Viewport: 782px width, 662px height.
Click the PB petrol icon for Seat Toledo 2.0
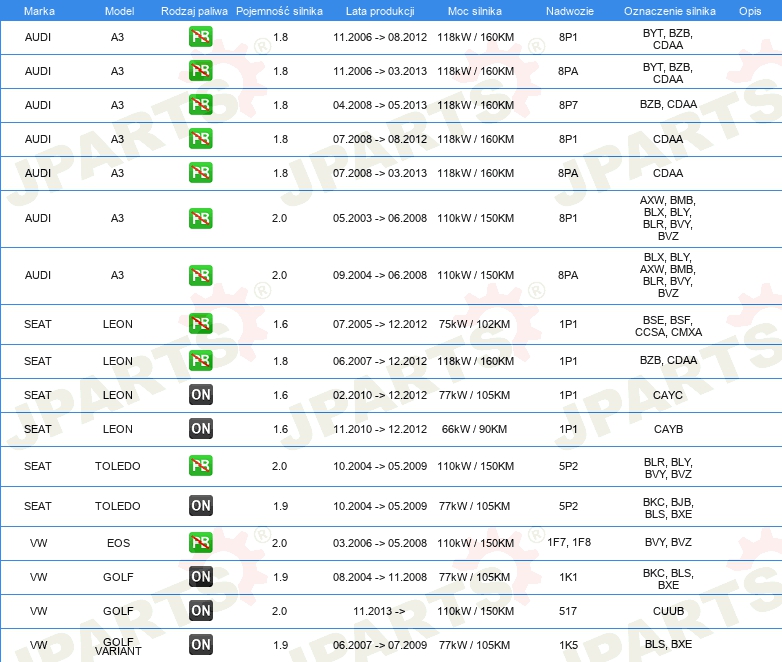(200, 465)
